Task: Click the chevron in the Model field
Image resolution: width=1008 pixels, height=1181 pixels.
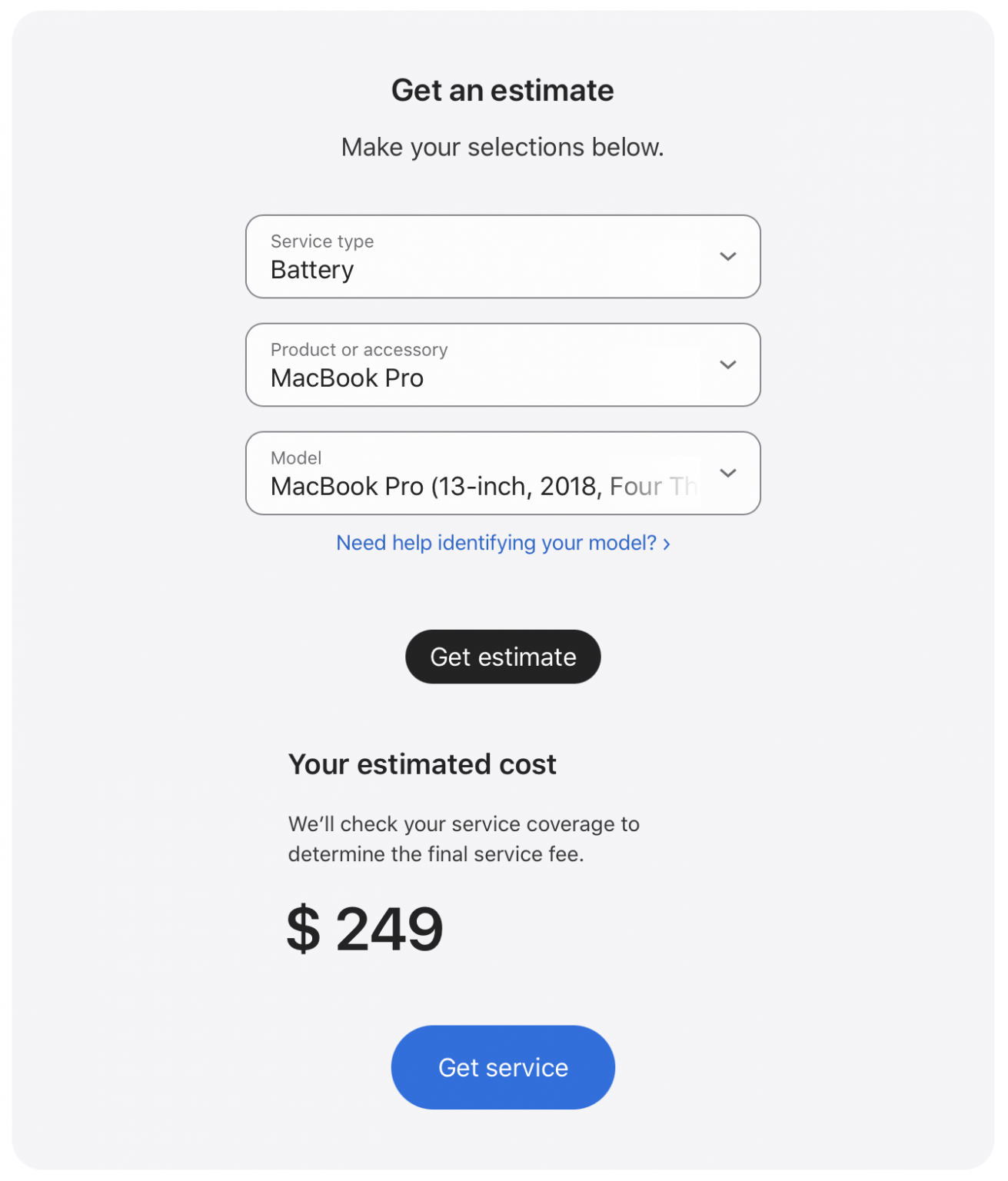Action: point(727,474)
